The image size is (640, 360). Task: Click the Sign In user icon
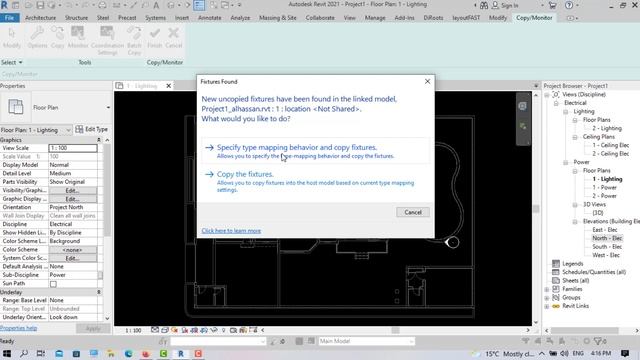[495, 5]
